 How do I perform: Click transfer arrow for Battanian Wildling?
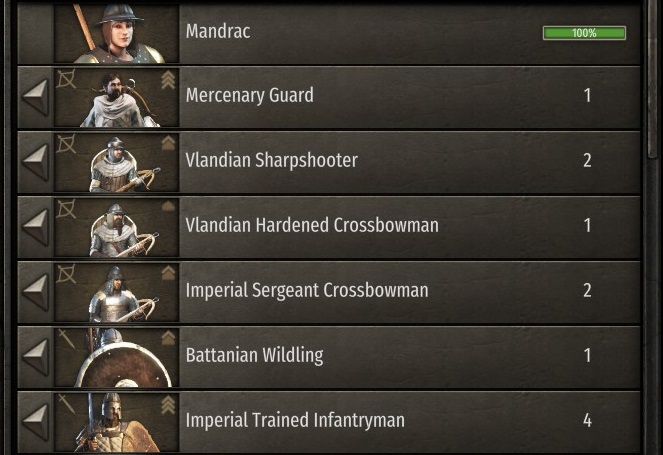click(x=36, y=358)
